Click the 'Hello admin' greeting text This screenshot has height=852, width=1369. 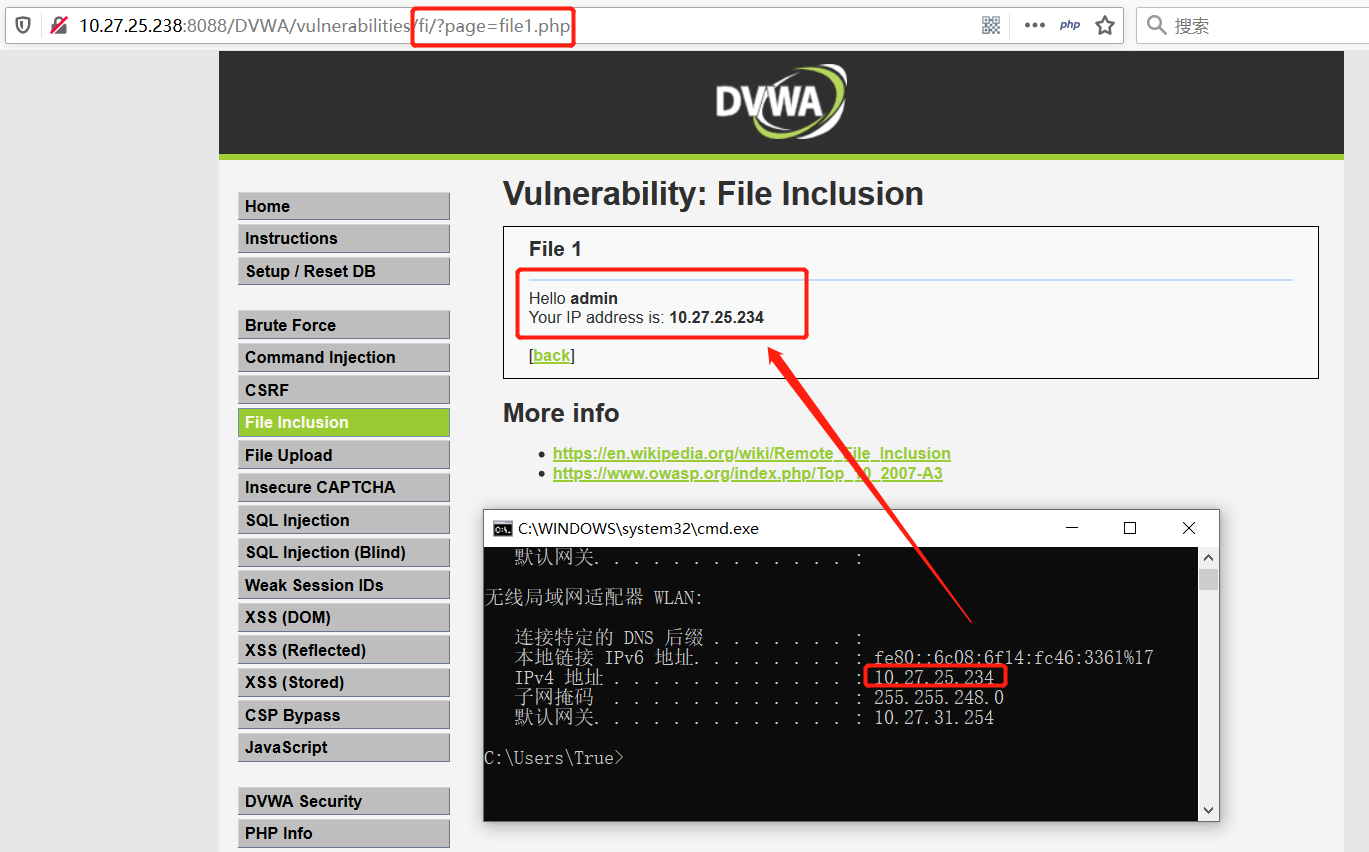tap(573, 298)
